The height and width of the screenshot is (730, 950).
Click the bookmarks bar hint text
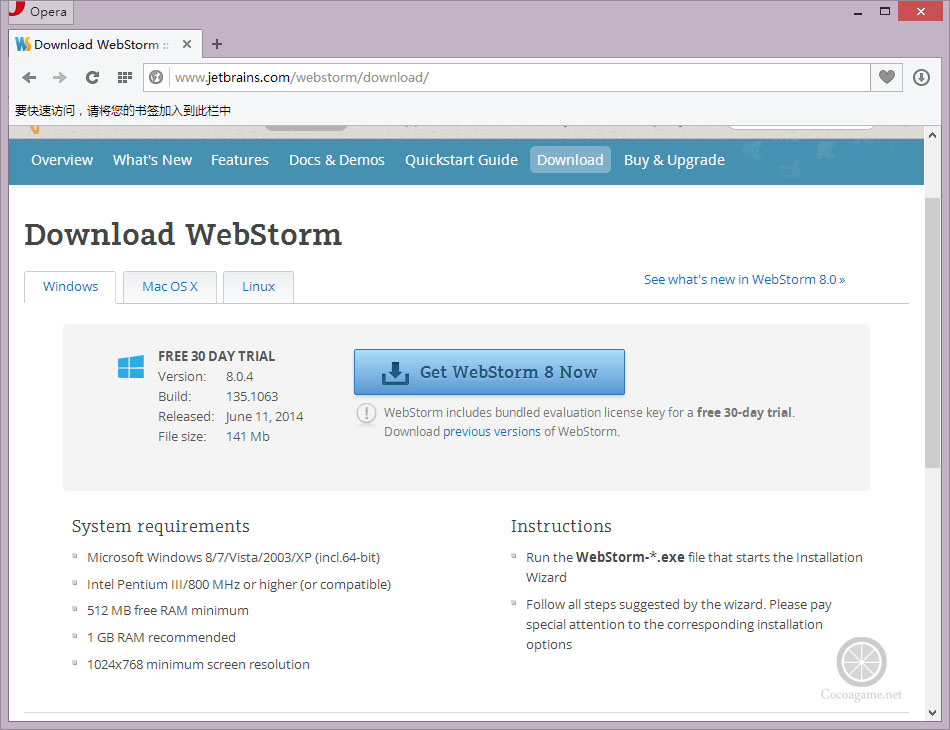(x=122, y=110)
